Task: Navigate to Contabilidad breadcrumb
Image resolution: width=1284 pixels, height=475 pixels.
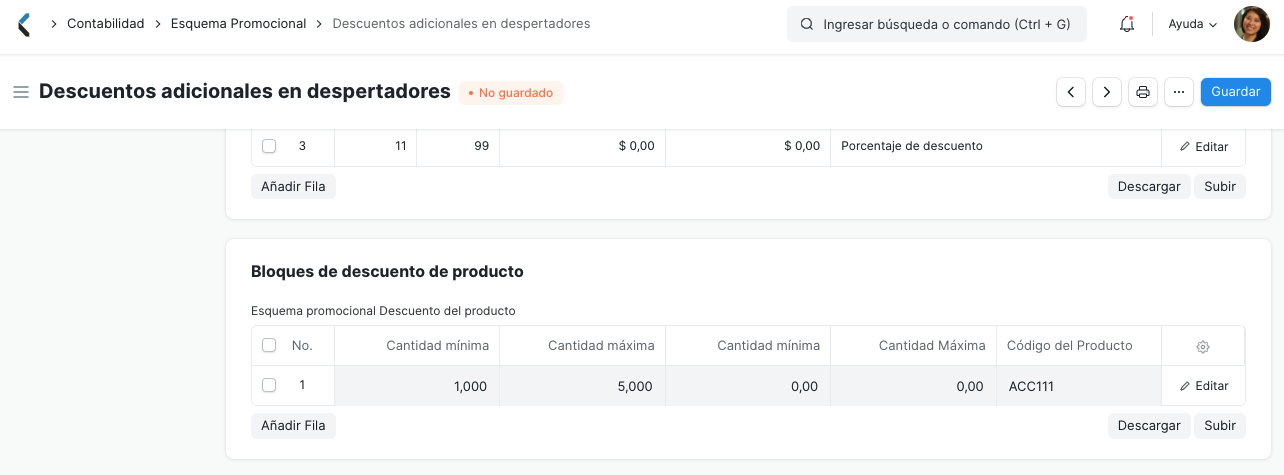Action: 106,23
